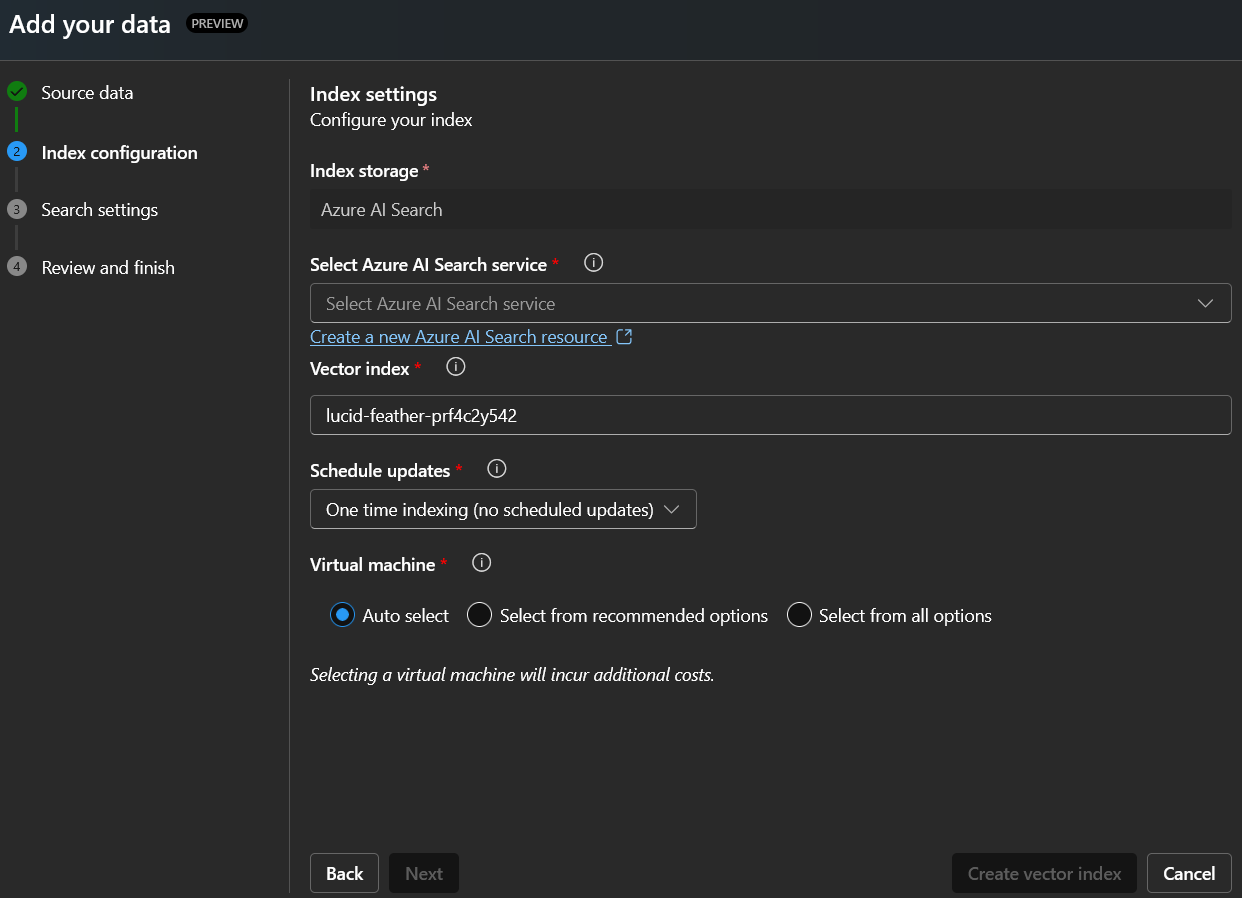Choose Select from recommended options
Image resolution: width=1242 pixels, height=898 pixels.
click(479, 615)
